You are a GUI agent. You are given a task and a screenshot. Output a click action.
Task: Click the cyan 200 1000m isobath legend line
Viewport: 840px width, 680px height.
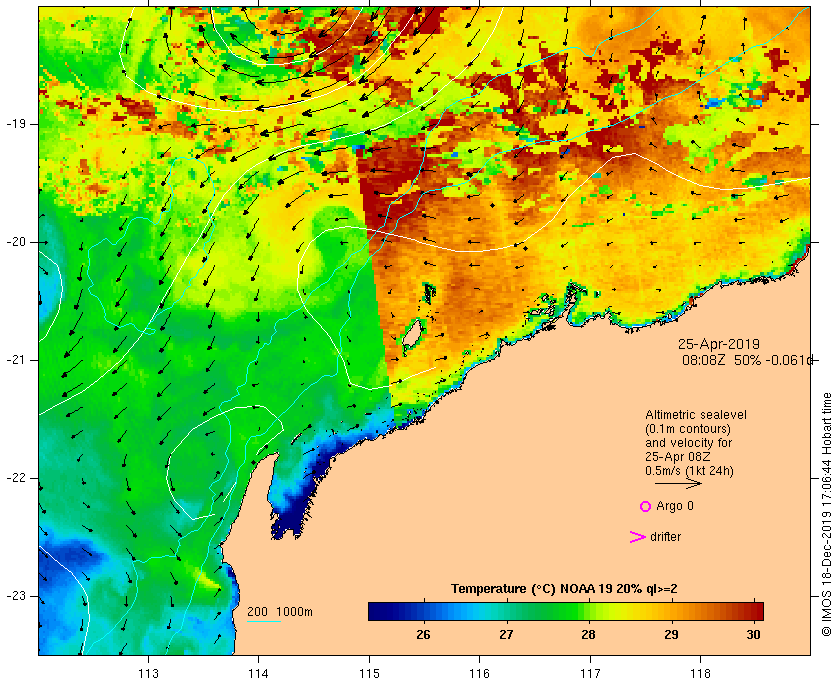(264, 622)
